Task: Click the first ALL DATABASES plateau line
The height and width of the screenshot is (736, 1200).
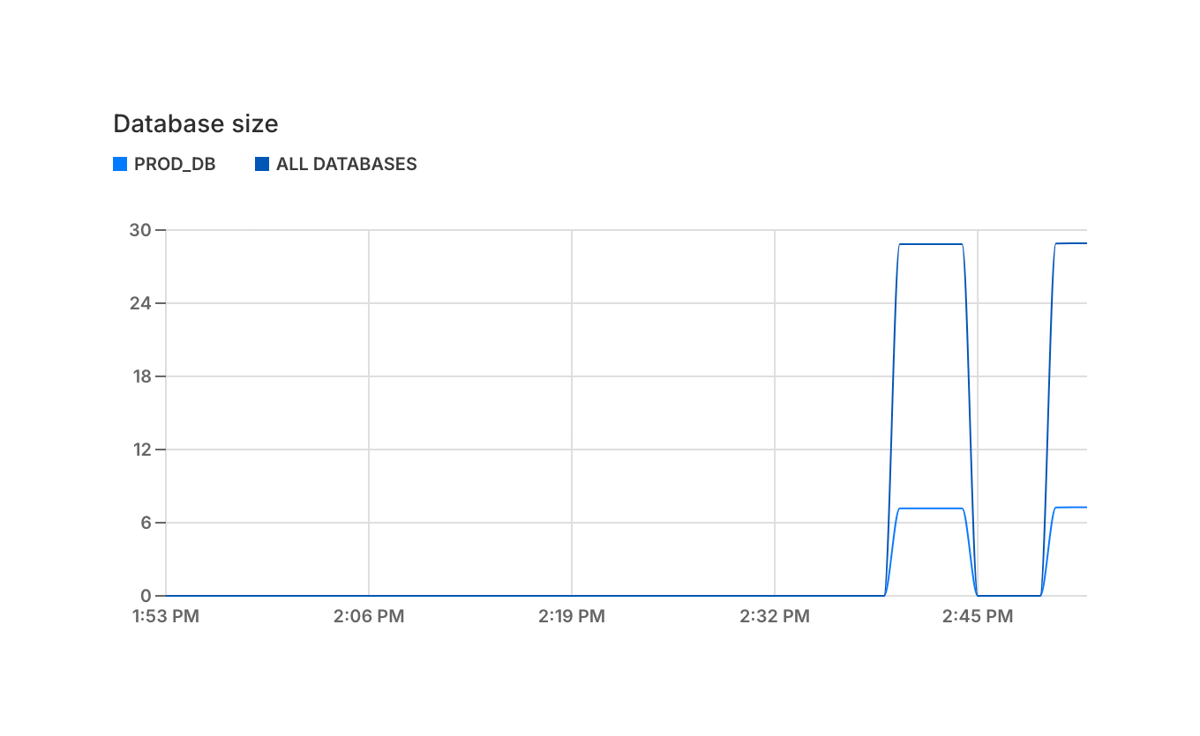Action: coord(930,244)
